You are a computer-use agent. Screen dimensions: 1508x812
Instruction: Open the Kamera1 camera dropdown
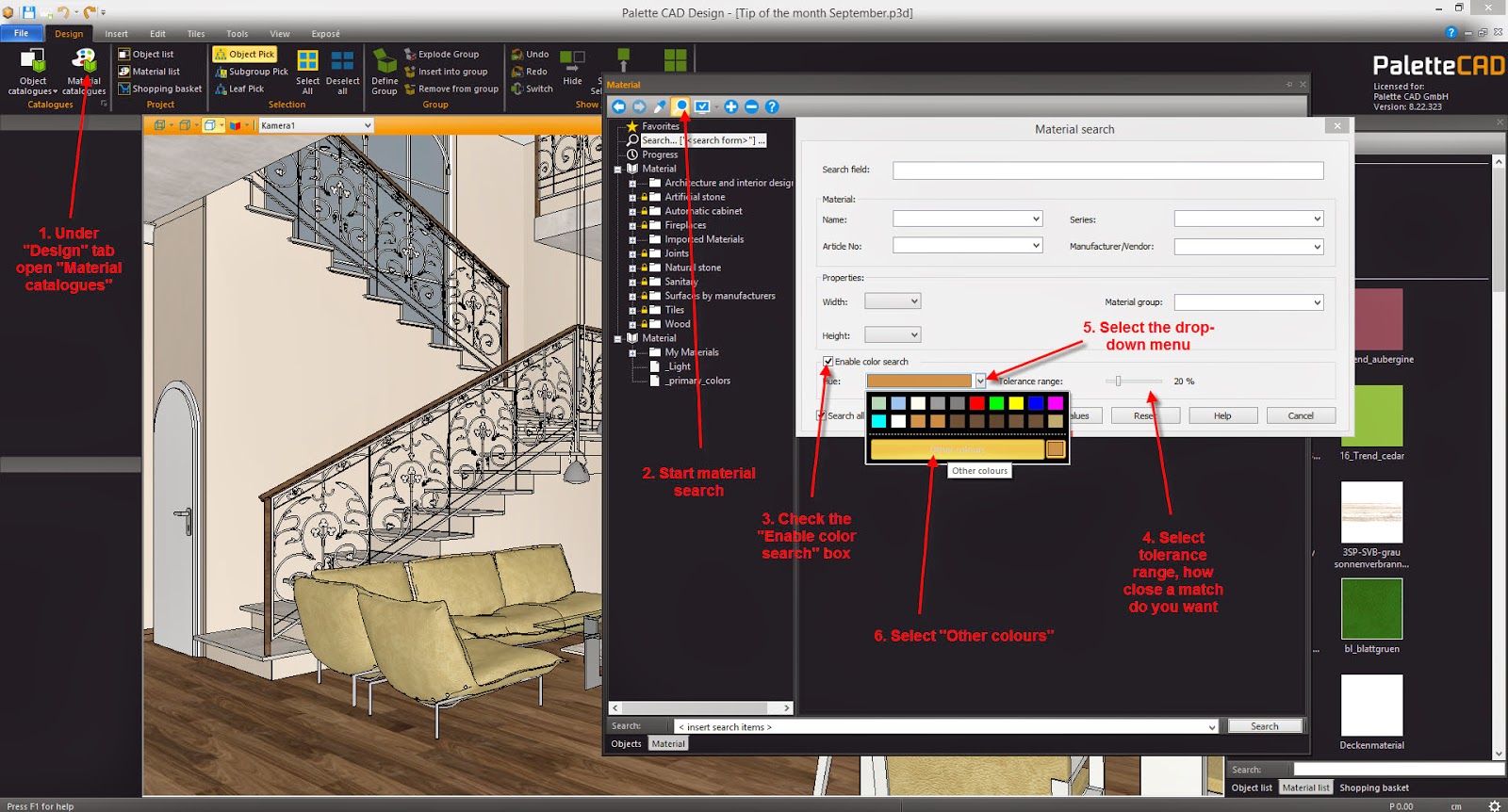coord(316,125)
